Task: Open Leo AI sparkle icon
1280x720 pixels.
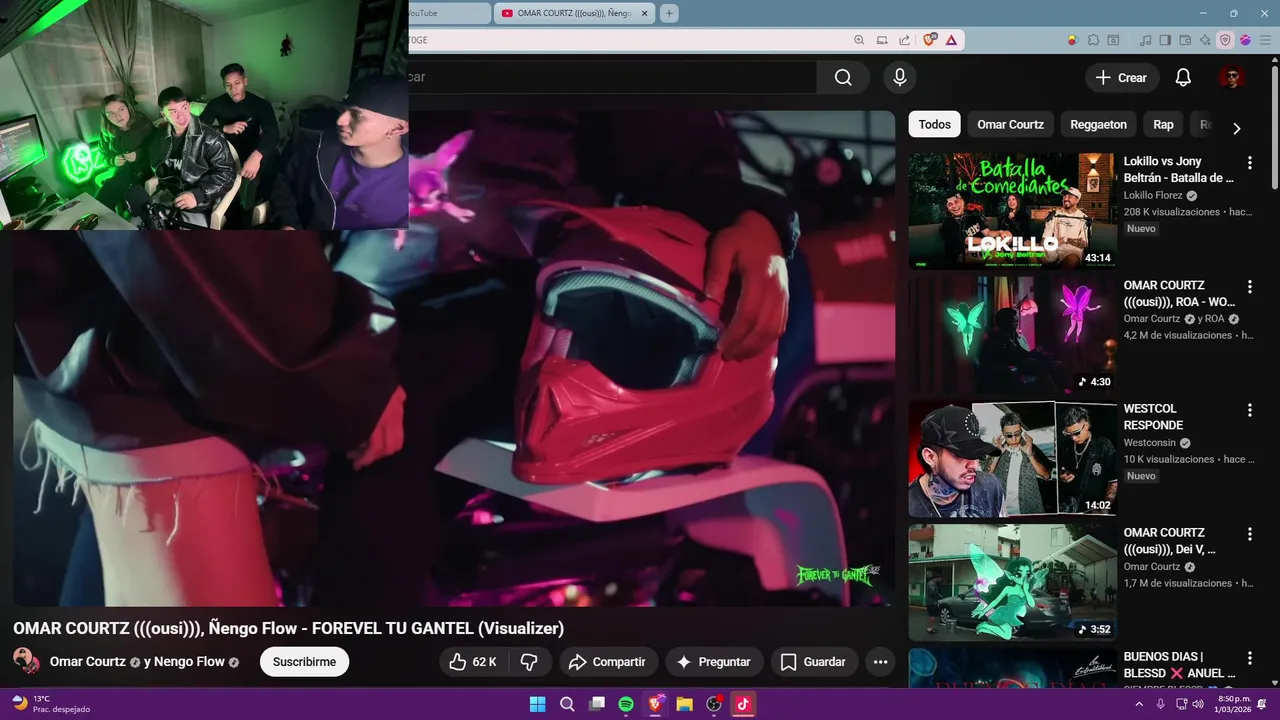Action: pos(1205,40)
